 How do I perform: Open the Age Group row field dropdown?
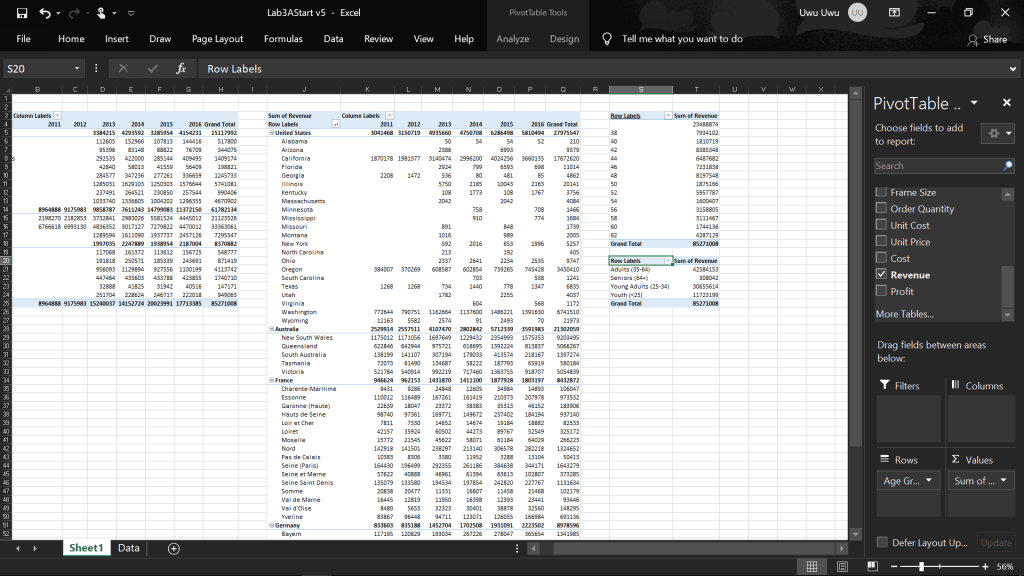[x=930, y=481]
